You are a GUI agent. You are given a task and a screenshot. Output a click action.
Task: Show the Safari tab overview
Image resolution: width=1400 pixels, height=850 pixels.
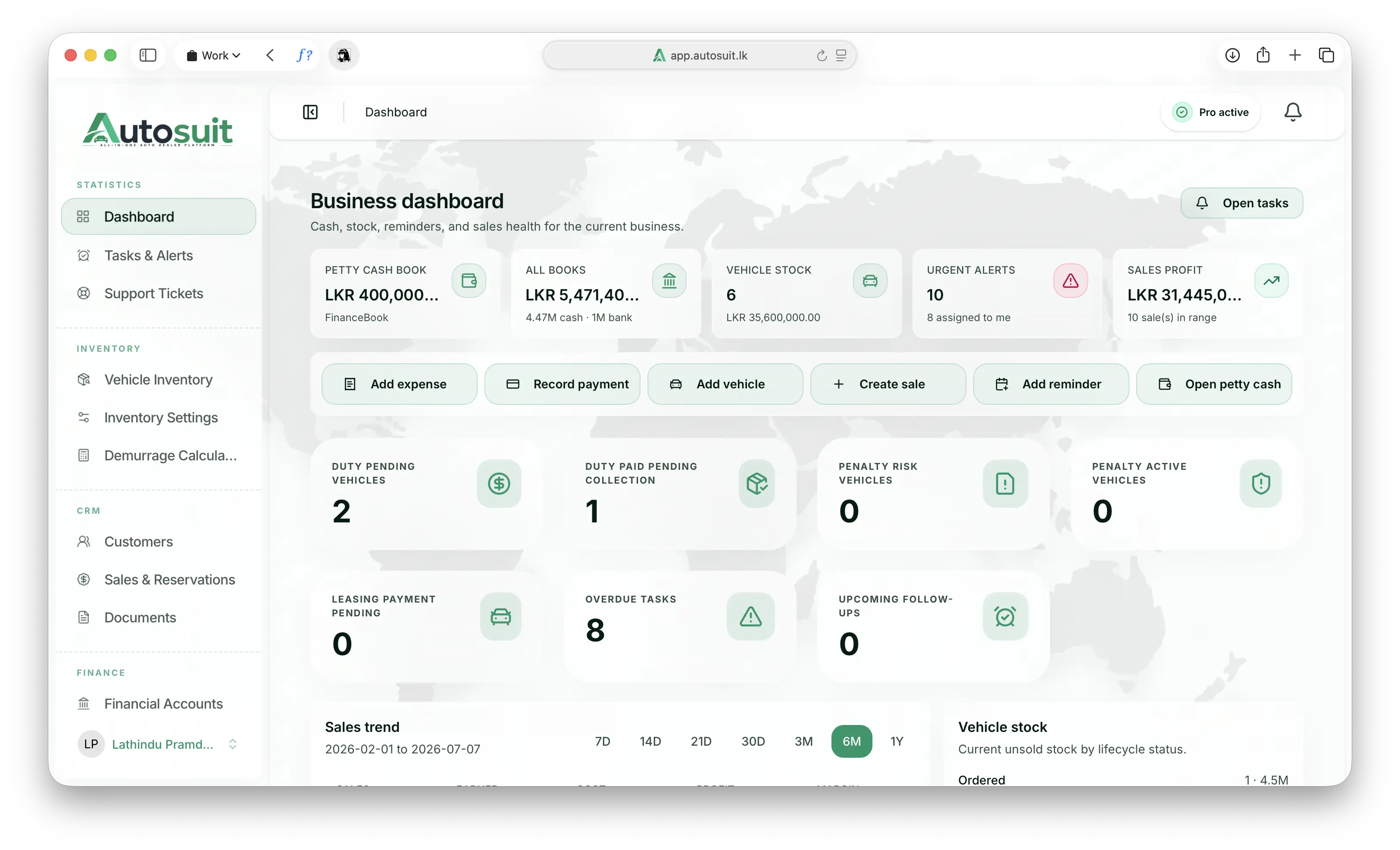click(1326, 55)
